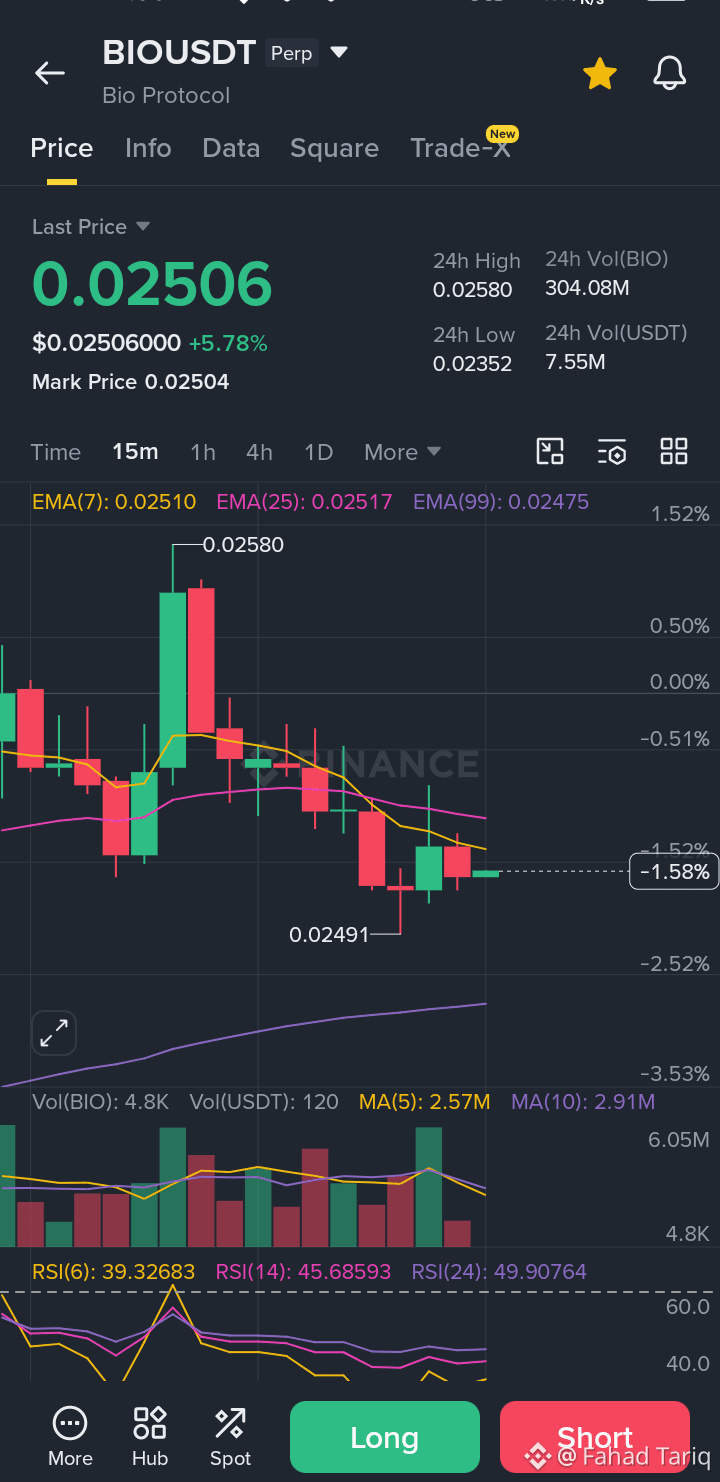Tap the Short button
Viewport: 720px width, 1482px height.
point(595,1438)
